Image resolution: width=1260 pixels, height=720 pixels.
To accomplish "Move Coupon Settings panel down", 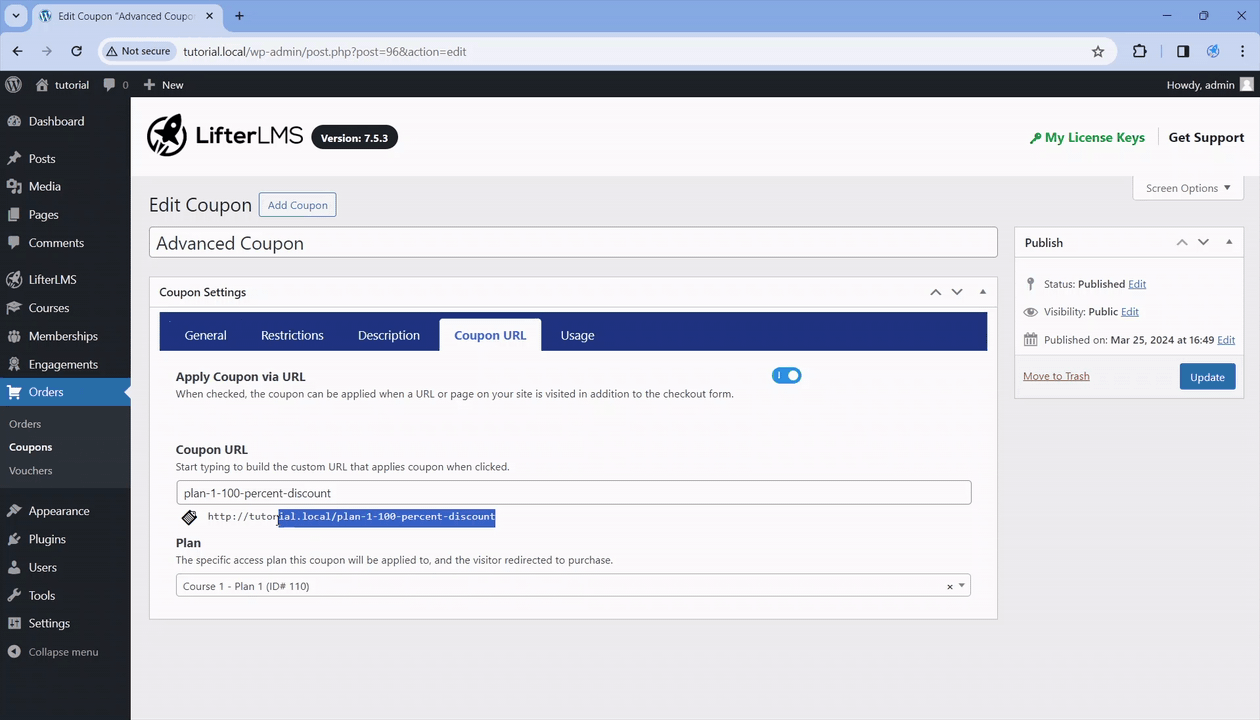I will click(x=957, y=292).
